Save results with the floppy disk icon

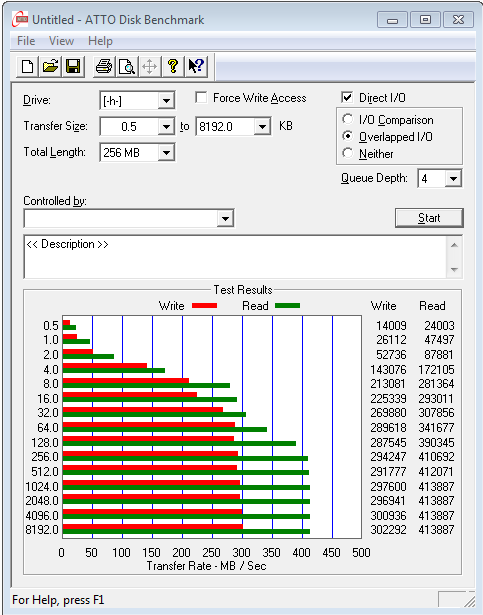tap(73, 66)
